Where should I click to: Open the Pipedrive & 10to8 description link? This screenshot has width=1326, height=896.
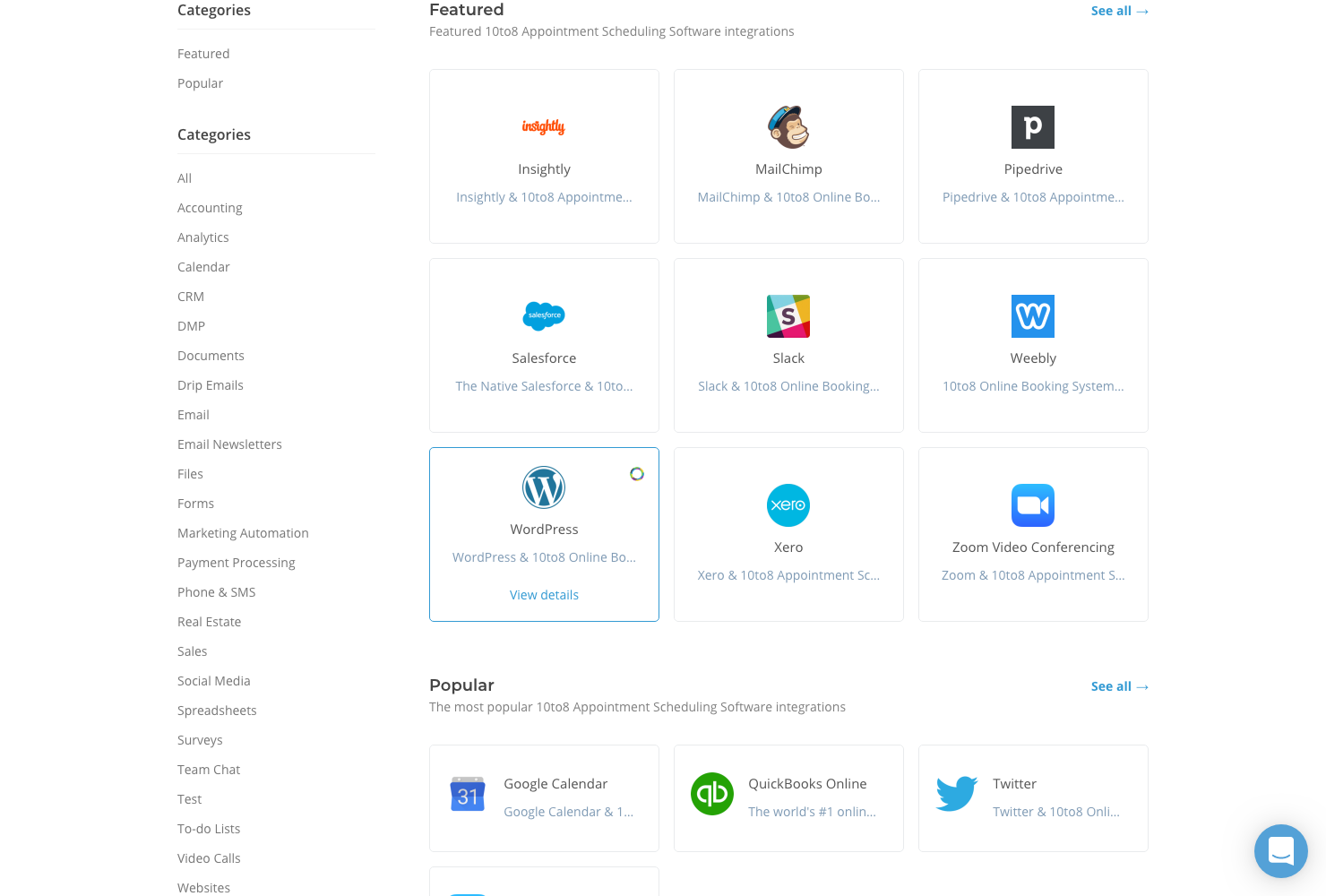point(1033,197)
